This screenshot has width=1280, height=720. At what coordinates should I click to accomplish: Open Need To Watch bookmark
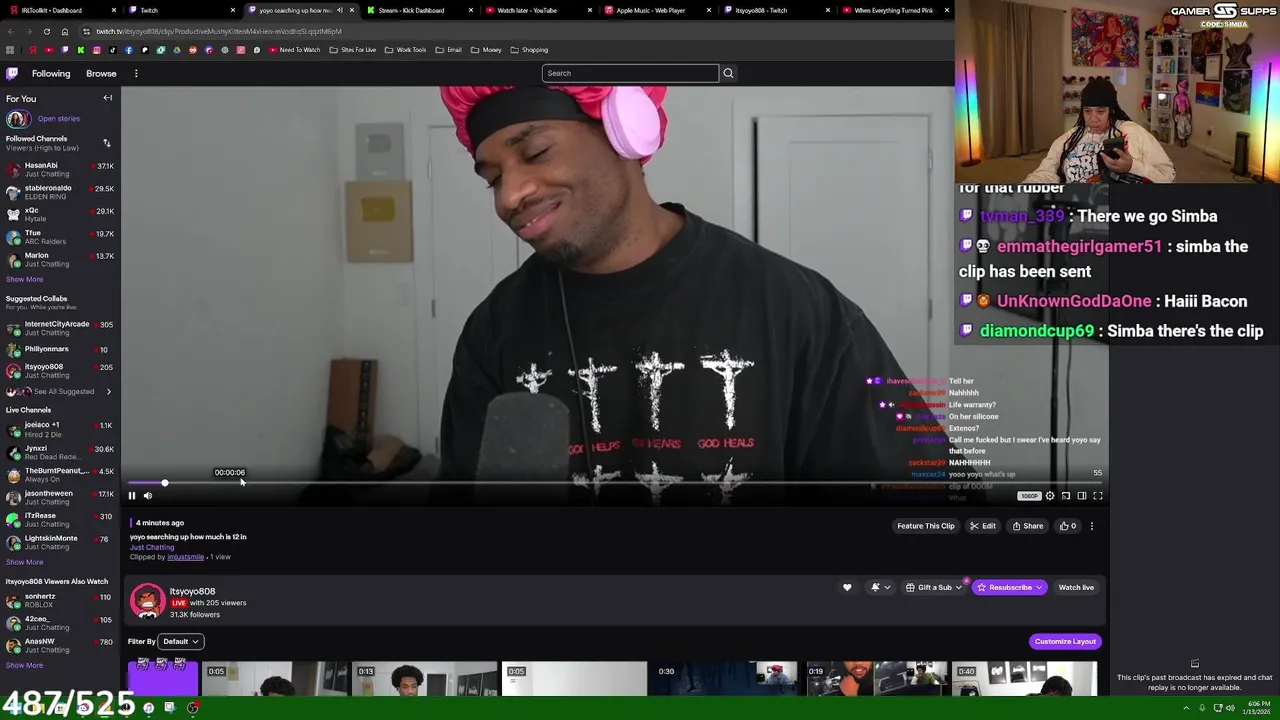[294, 50]
